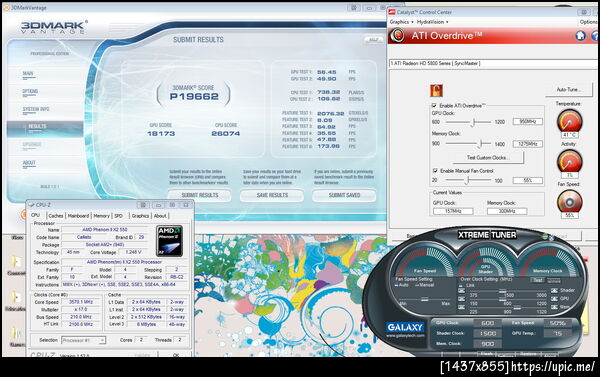Click the Auto-Tune button in Overdrive
Screen dimensions: 600x377
point(569,90)
